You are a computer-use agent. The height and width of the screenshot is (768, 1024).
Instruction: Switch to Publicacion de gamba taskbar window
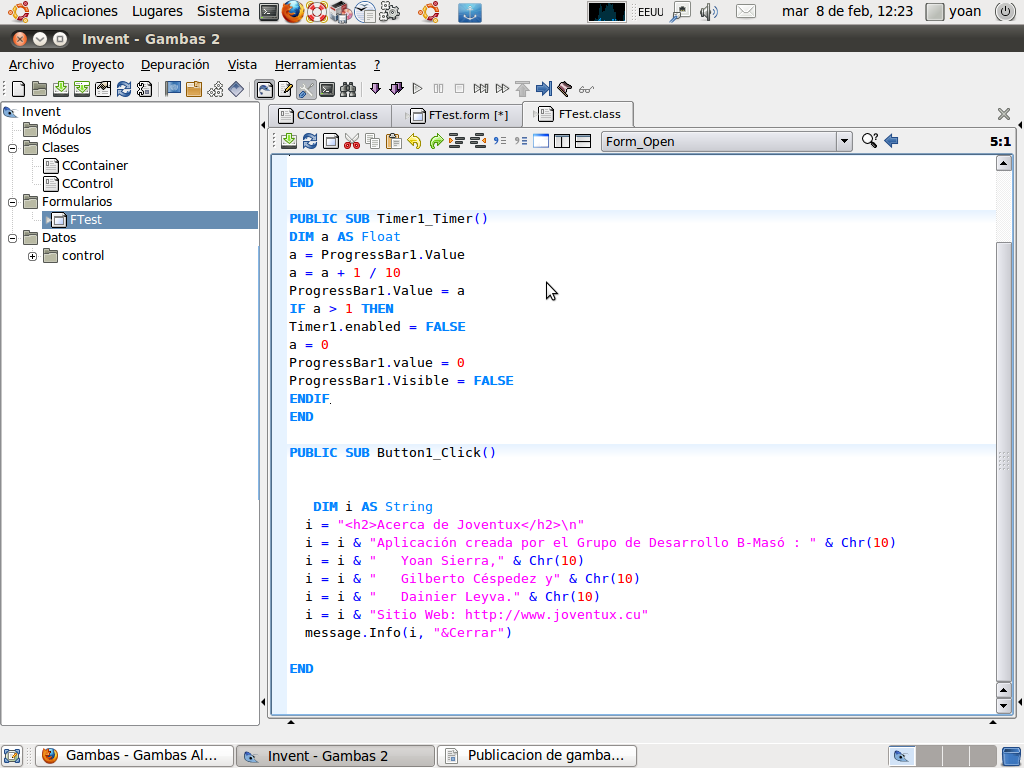coord(537,756)
